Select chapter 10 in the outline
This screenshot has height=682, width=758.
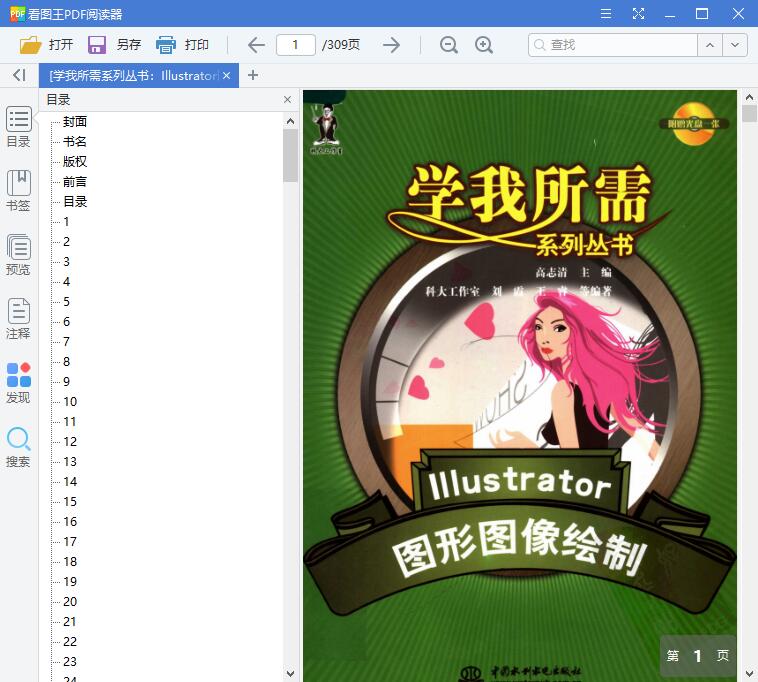70,402
